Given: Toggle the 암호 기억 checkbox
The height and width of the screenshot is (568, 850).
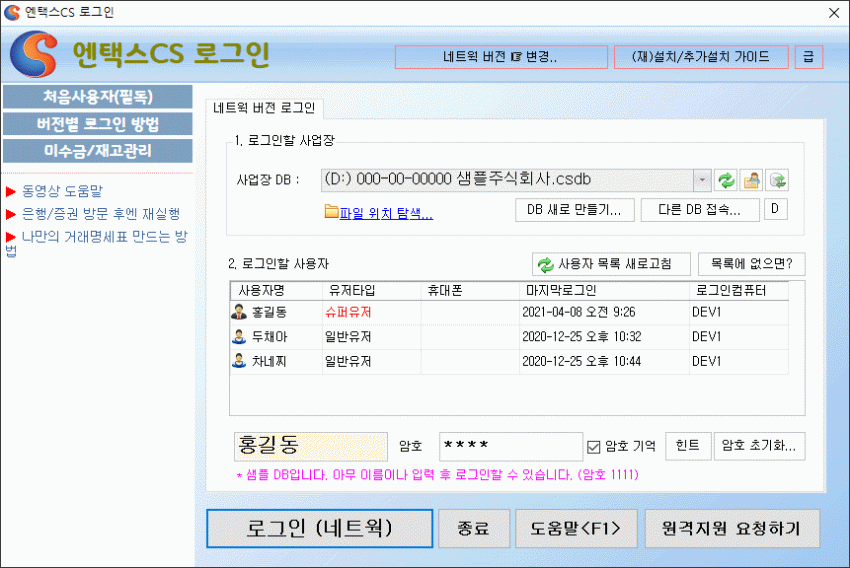Looking at the screenshot, I should 594,447.
